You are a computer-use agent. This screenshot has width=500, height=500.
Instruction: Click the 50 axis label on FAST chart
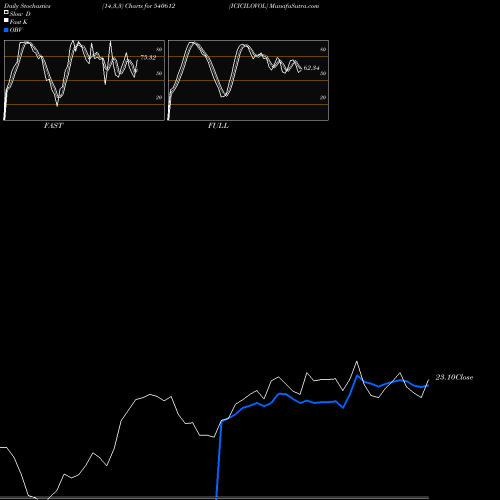(x=159, y=73)
